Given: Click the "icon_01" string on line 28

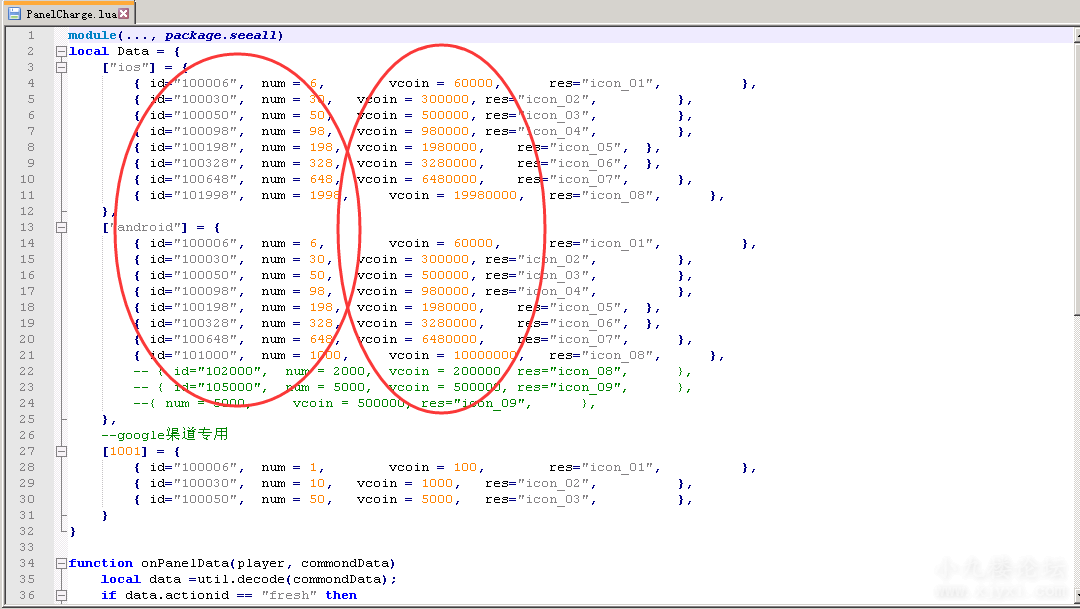Looking at the screenshot, I should [x=619, y=467].
